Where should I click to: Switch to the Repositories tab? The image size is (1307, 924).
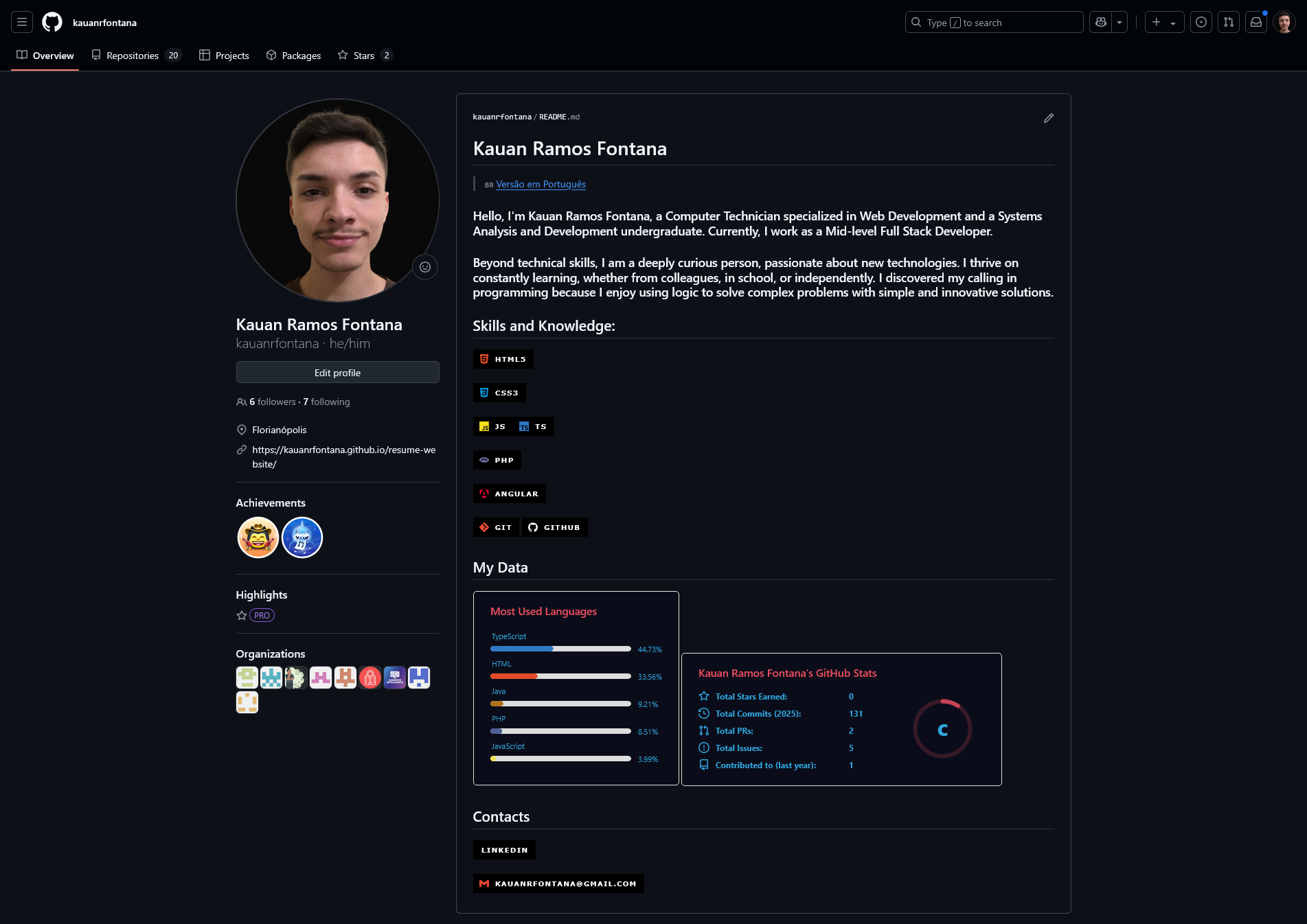136,56
